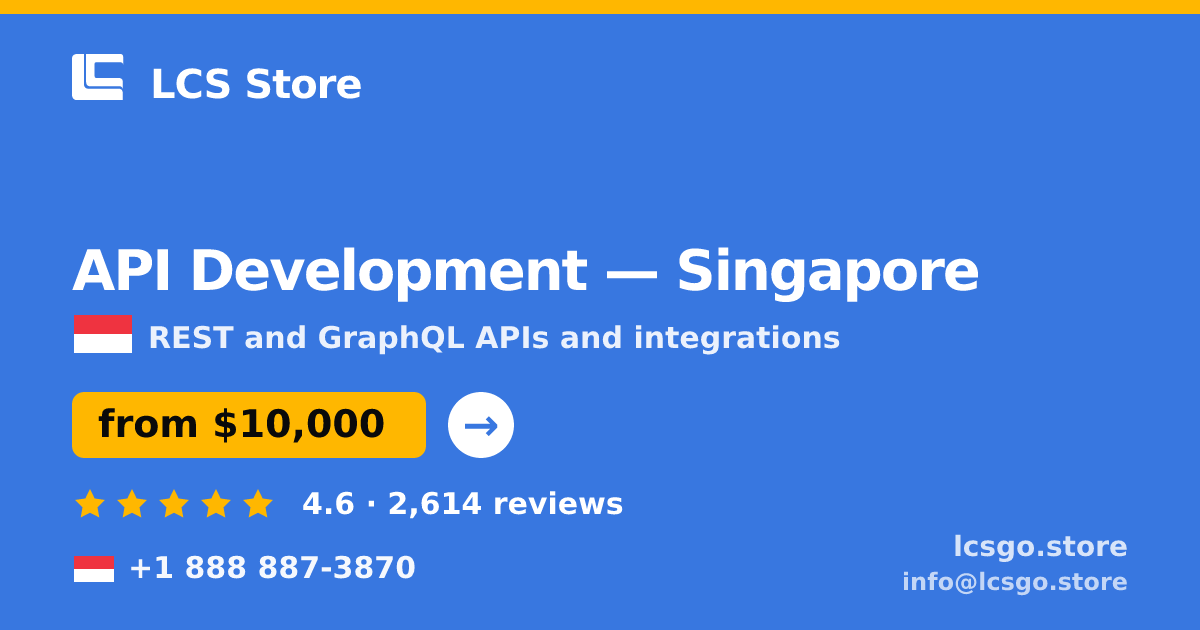The image size is (1200, 630).
Task: Click the first rating star
Action: tap(90, 503)
